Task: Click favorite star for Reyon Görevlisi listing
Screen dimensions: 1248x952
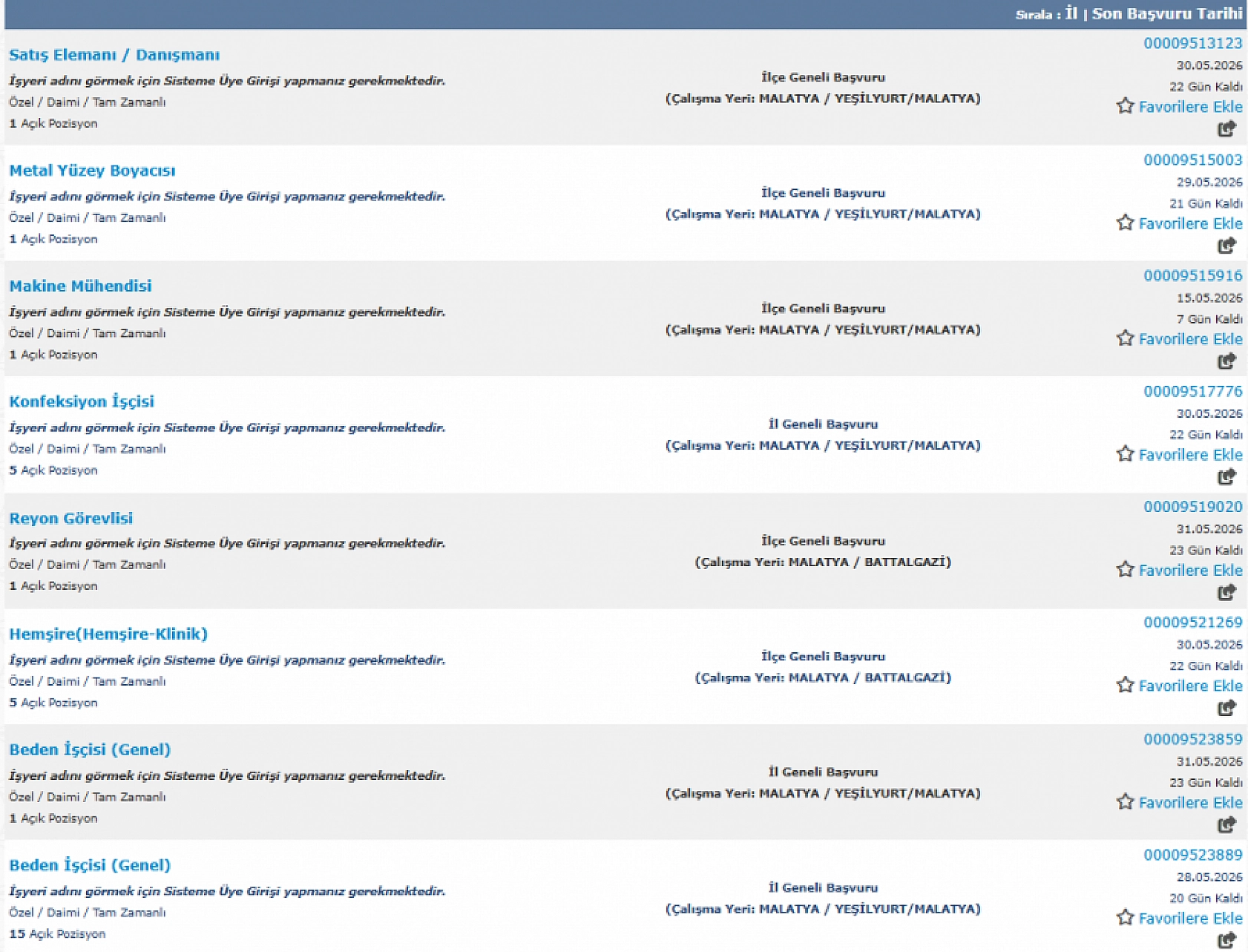Action: [x=1125, y=570]
